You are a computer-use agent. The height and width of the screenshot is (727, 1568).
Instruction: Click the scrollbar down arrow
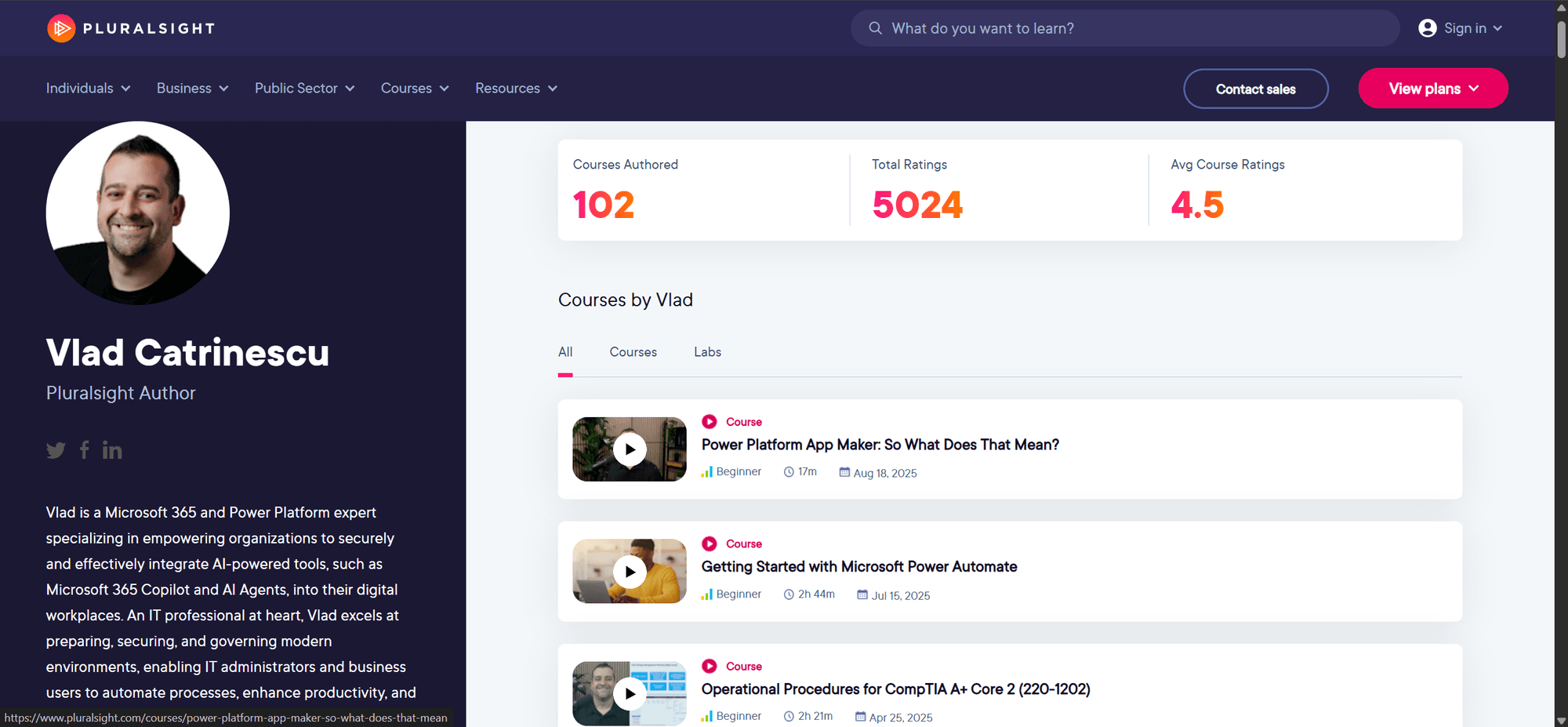point(1561,720)
